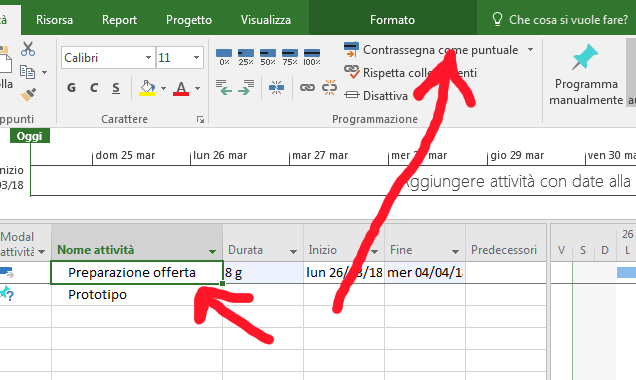Screen dimensions: 636x380
Task: Open the Progetto ribbon tab
Action: coord(189,20)
